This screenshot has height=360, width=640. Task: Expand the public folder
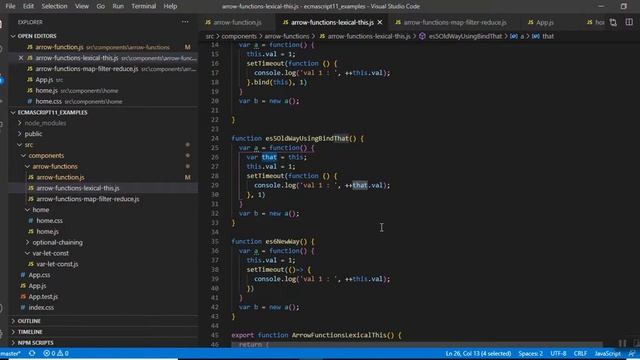click(33, 134)
